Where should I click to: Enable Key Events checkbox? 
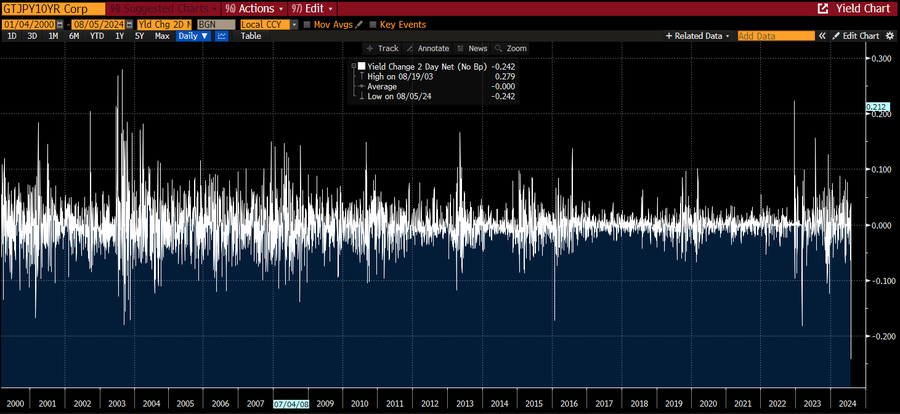pyautogui.click(x=373, y=25)
